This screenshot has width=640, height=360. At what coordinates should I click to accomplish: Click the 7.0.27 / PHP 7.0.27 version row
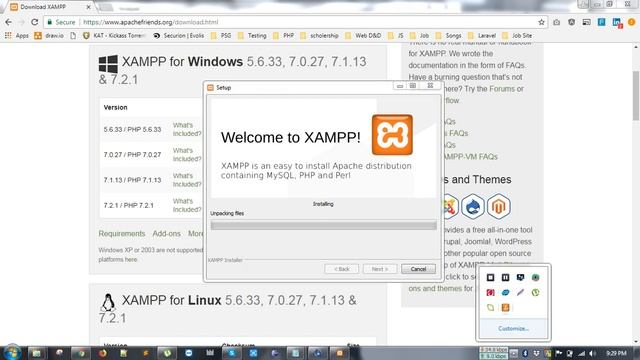pos(132,155)
